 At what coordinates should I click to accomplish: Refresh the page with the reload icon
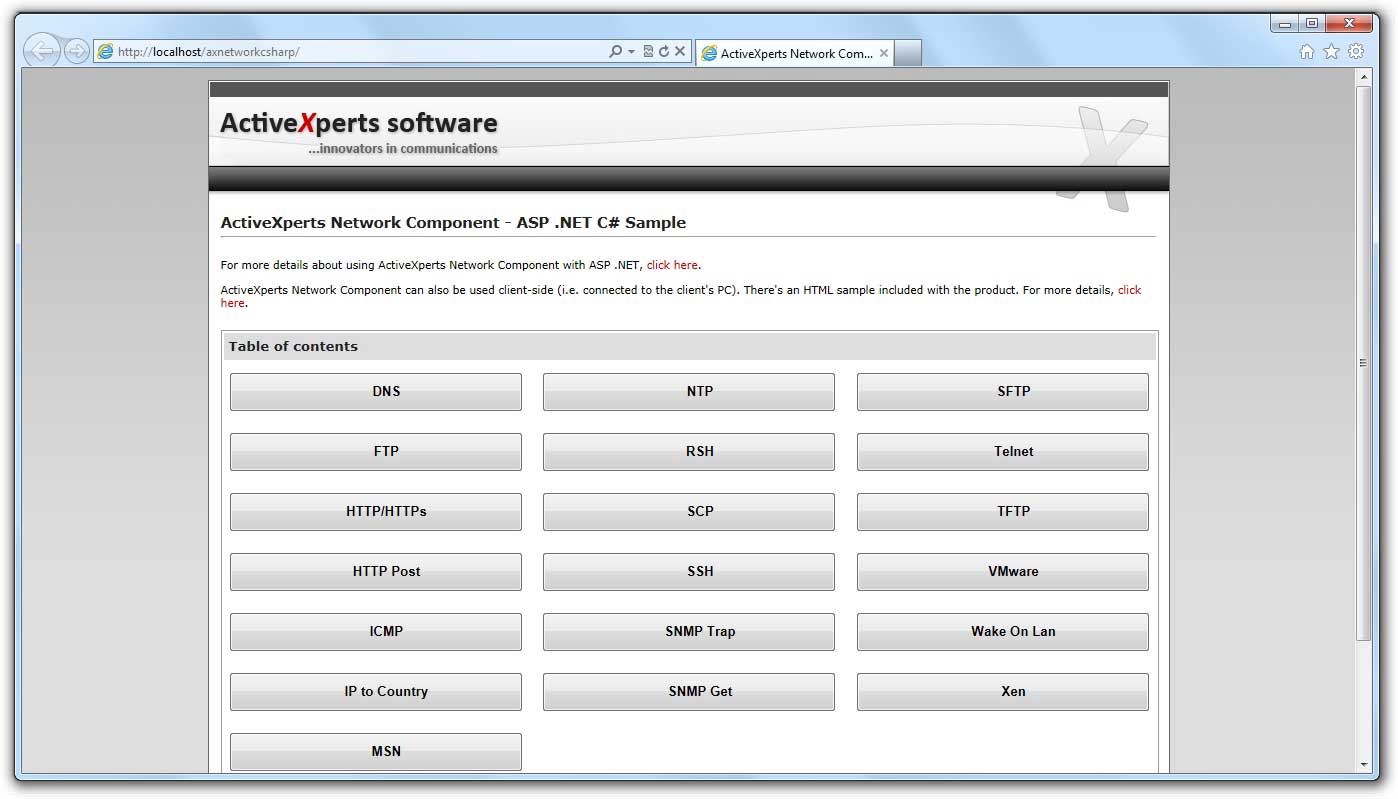tap(663, 52)
